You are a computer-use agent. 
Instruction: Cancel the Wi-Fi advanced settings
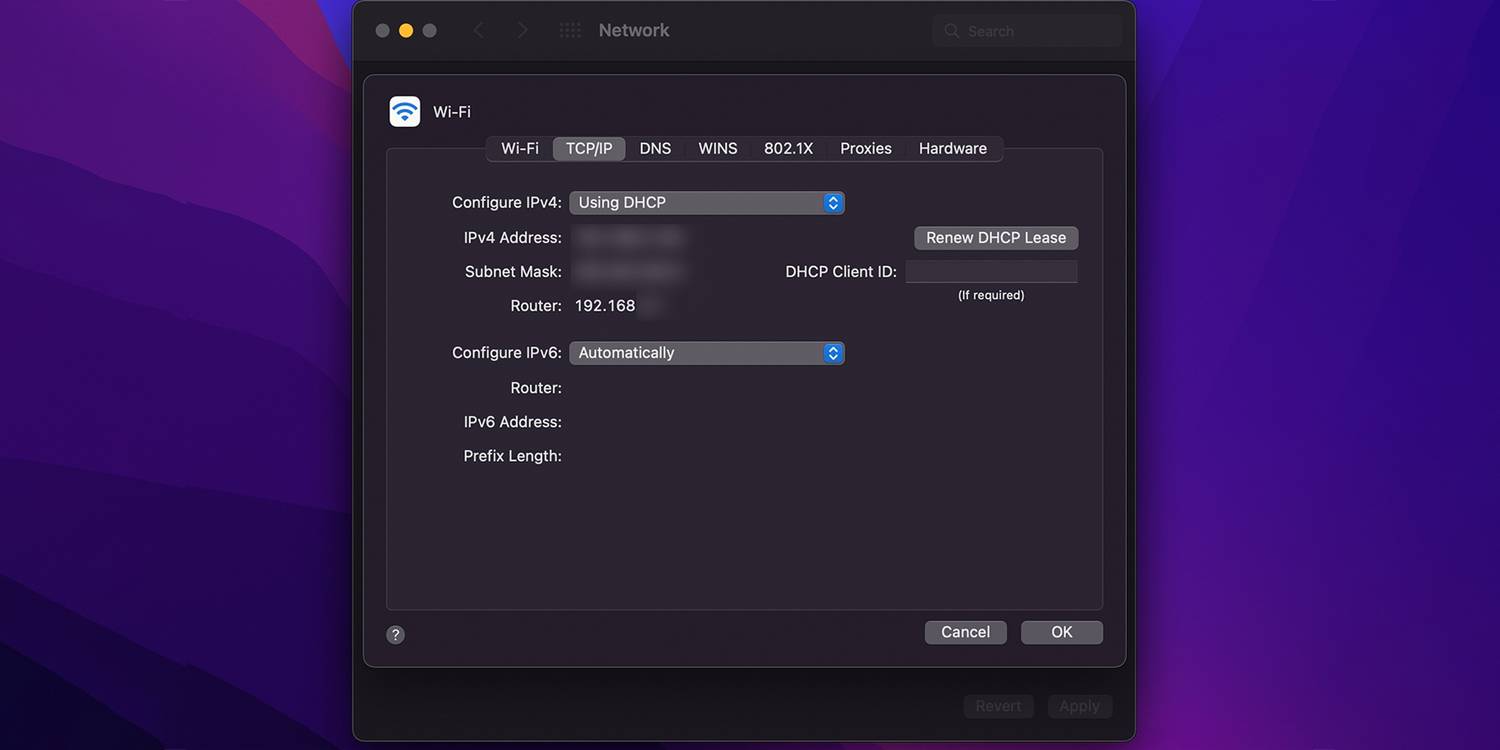pyautogui.click(x=966, y=632)
